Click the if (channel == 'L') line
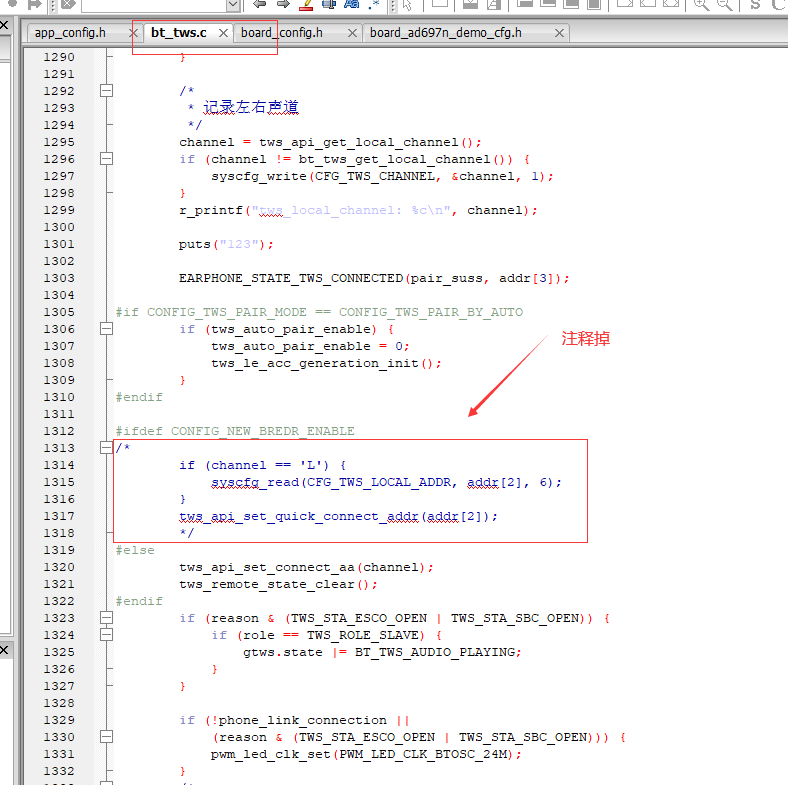Image resolution: width=788 pixels, height=785 pixels. pyautogui.click(x=262, y=465)
